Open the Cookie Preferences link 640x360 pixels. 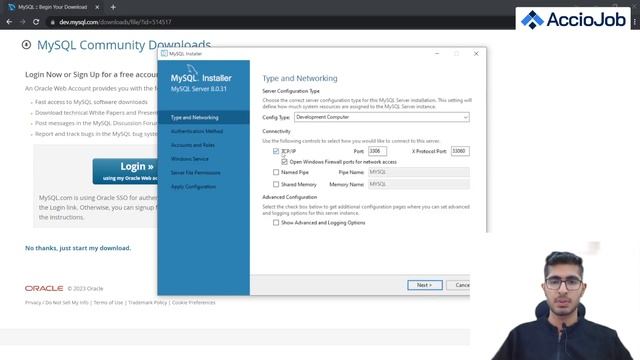click(x=193, y=302)
